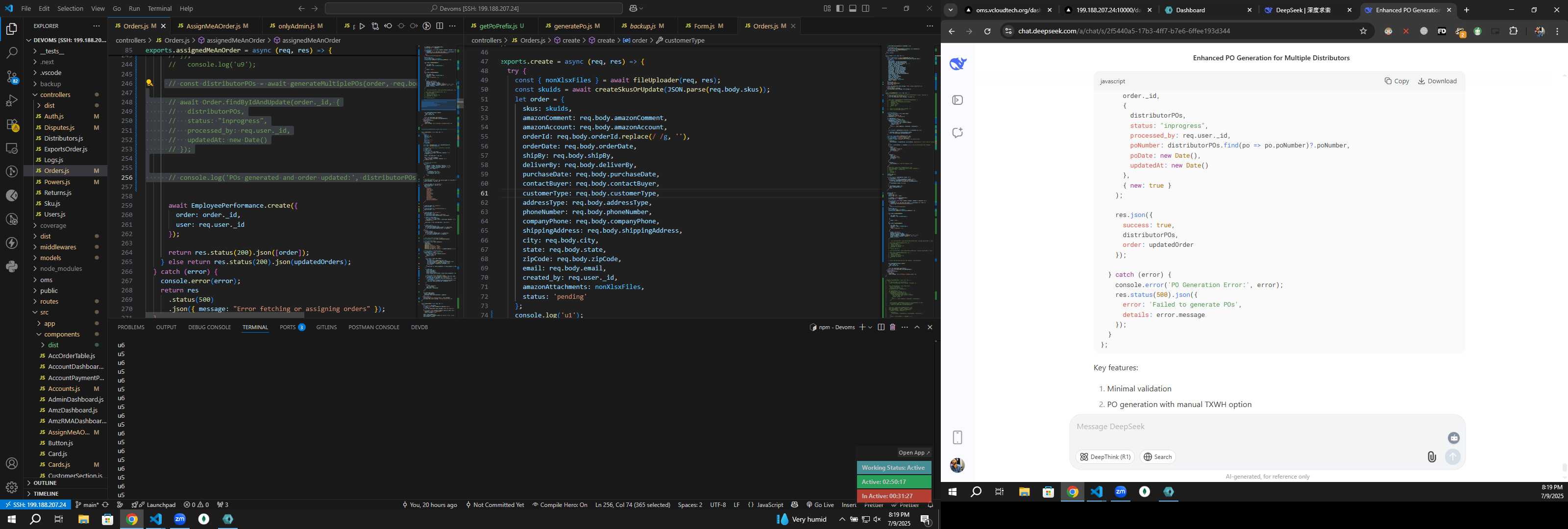Reload the DeepSeek page in Chrome
Viewport: 1568px width, 529px height.
tap(987, 31)
